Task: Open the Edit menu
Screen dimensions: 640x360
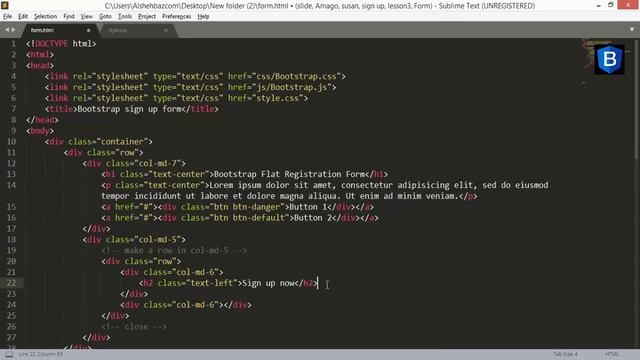Action: (23, 16)
